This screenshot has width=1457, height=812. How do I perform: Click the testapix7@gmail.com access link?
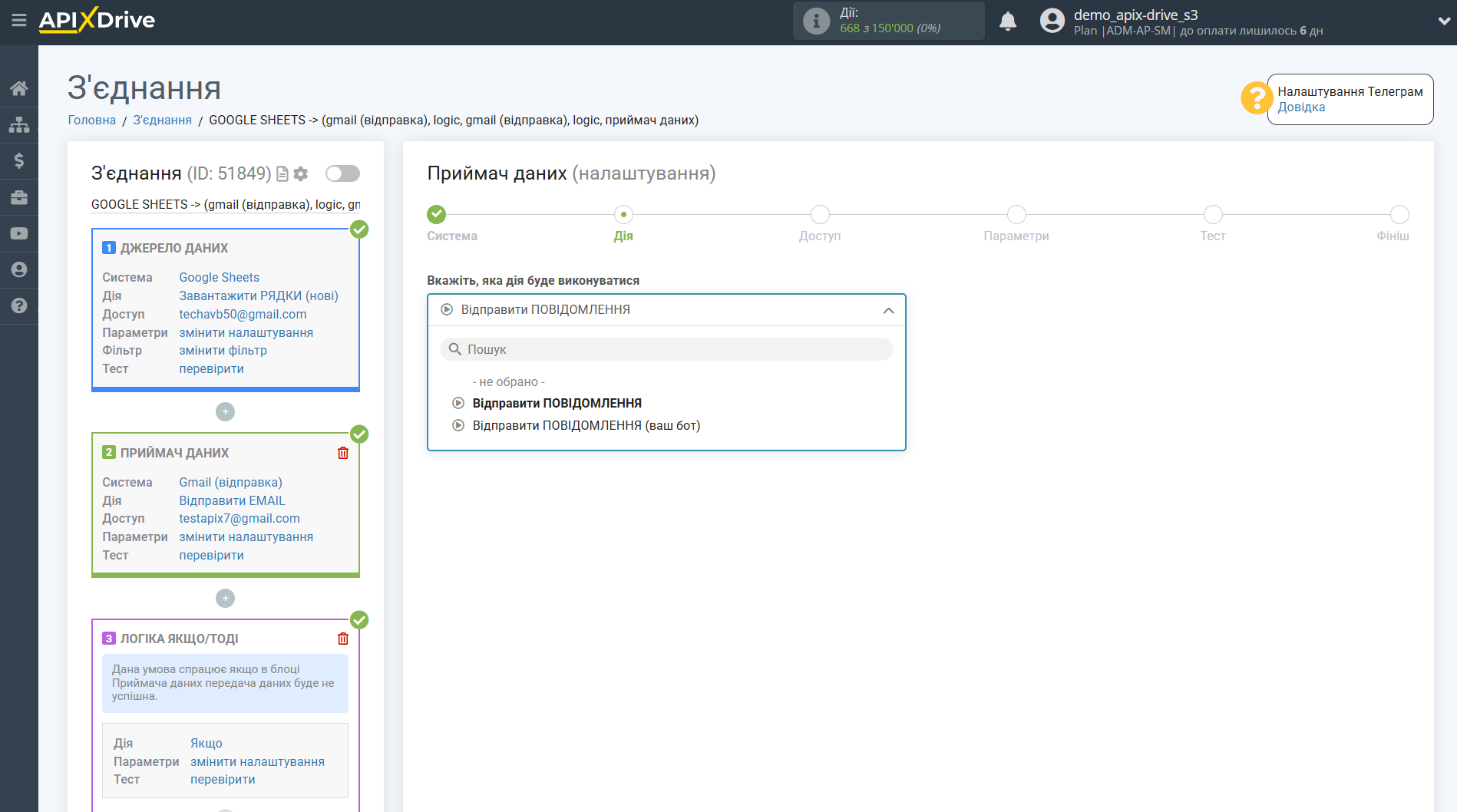pyautogui.click(x=240, y=518)
